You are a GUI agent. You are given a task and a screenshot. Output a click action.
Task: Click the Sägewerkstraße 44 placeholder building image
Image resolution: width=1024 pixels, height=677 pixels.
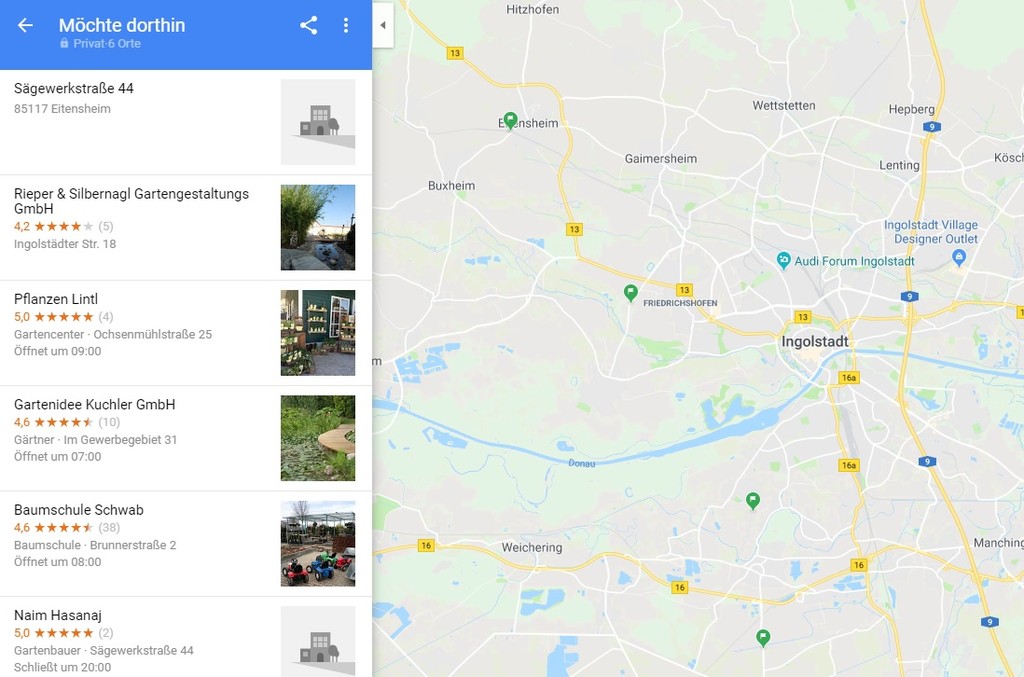[318, 122]
